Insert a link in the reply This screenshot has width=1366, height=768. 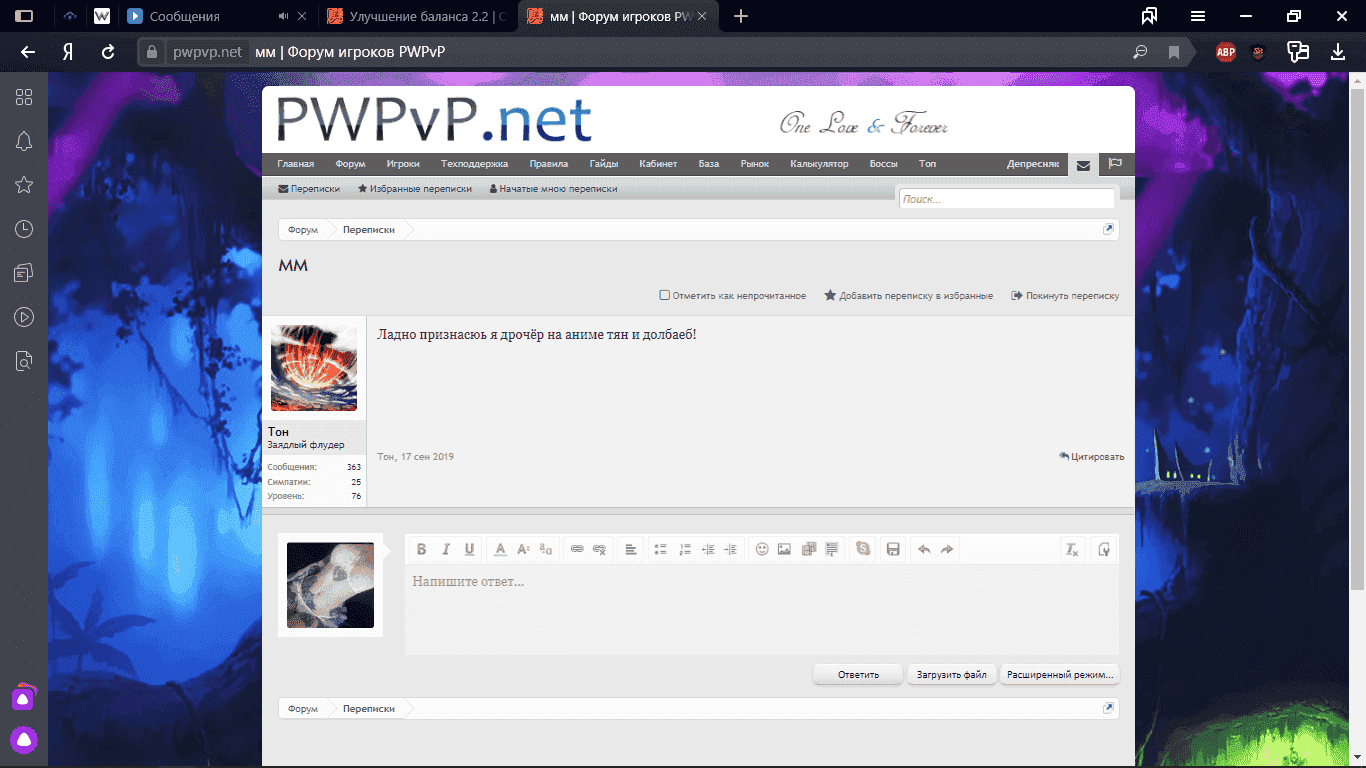576,549
